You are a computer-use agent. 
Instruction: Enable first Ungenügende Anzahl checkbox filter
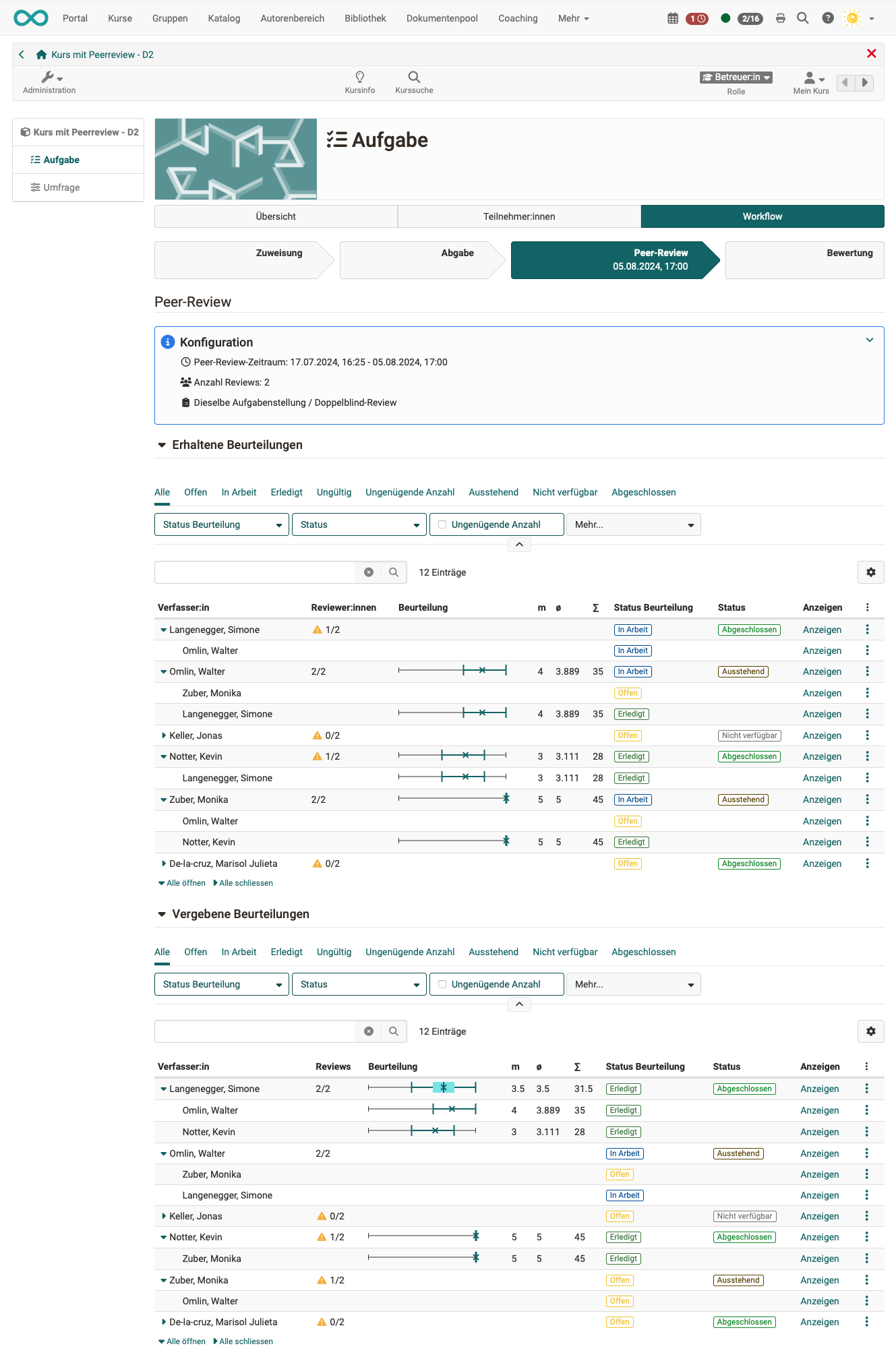442,524
